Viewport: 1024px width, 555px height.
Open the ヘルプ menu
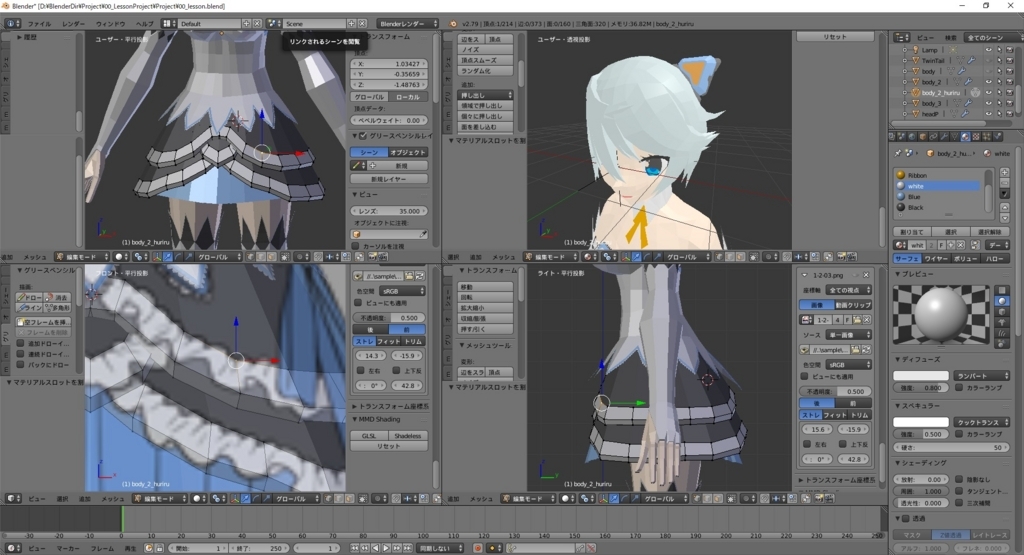click(x=144, y=24)
